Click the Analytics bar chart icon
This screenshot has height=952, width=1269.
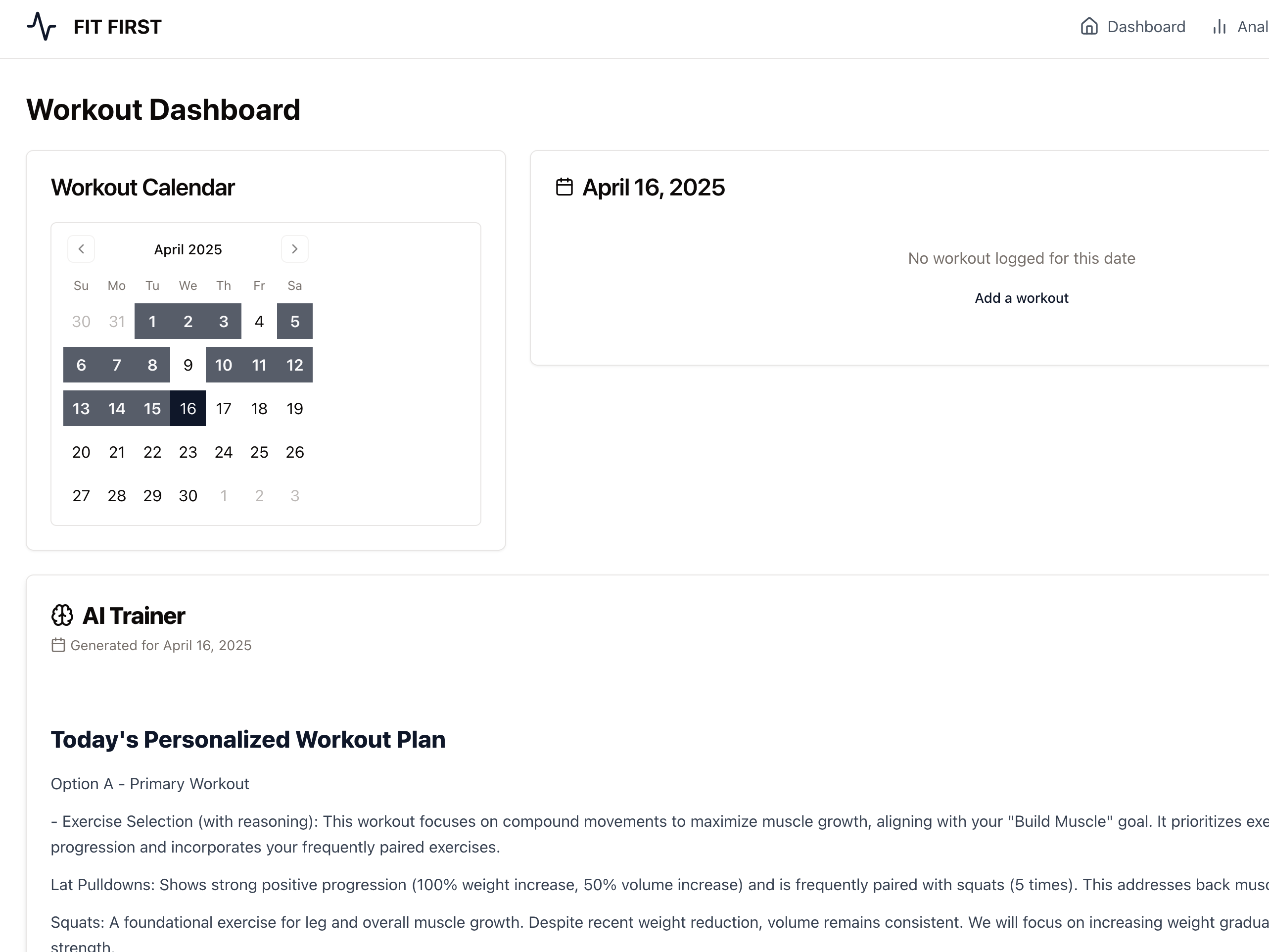click(1219, 26)
